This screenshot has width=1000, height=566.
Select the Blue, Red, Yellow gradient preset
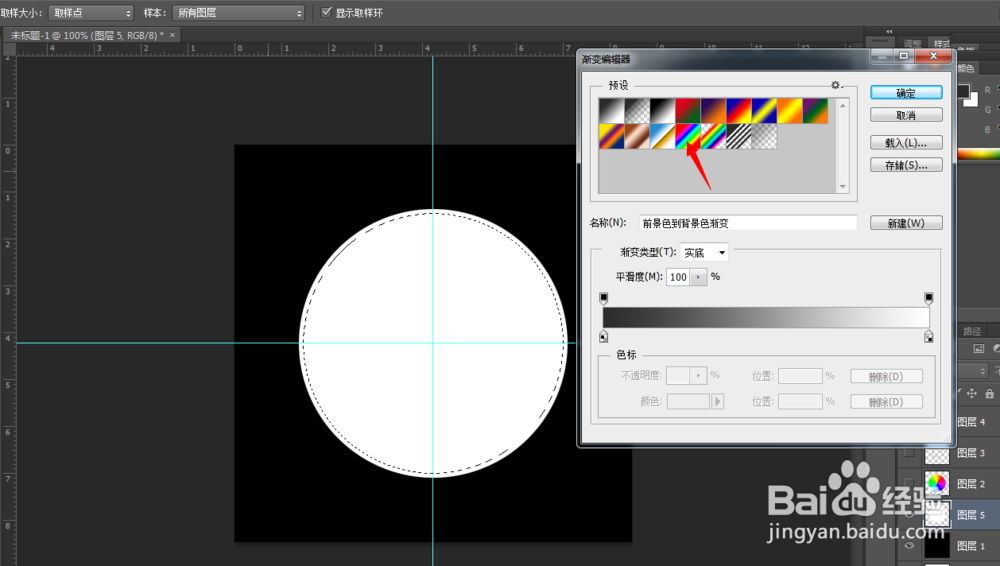pyautogui.click(x=739, y=111)
